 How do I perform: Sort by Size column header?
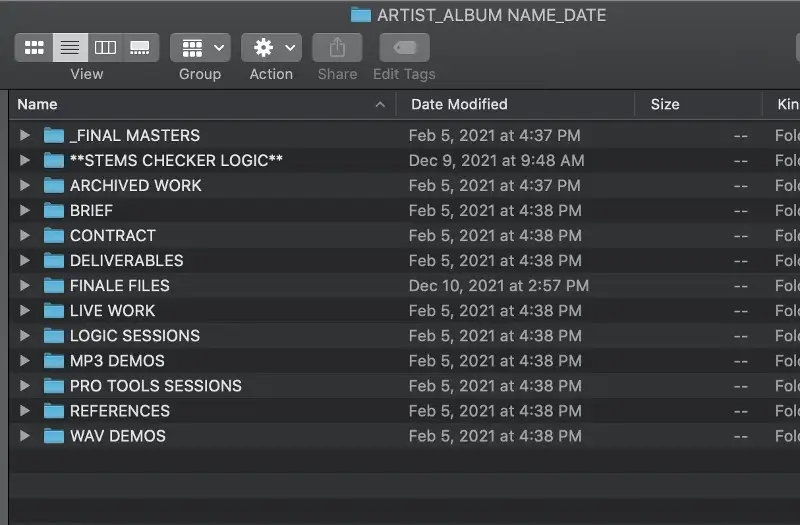tap(665, 104)
